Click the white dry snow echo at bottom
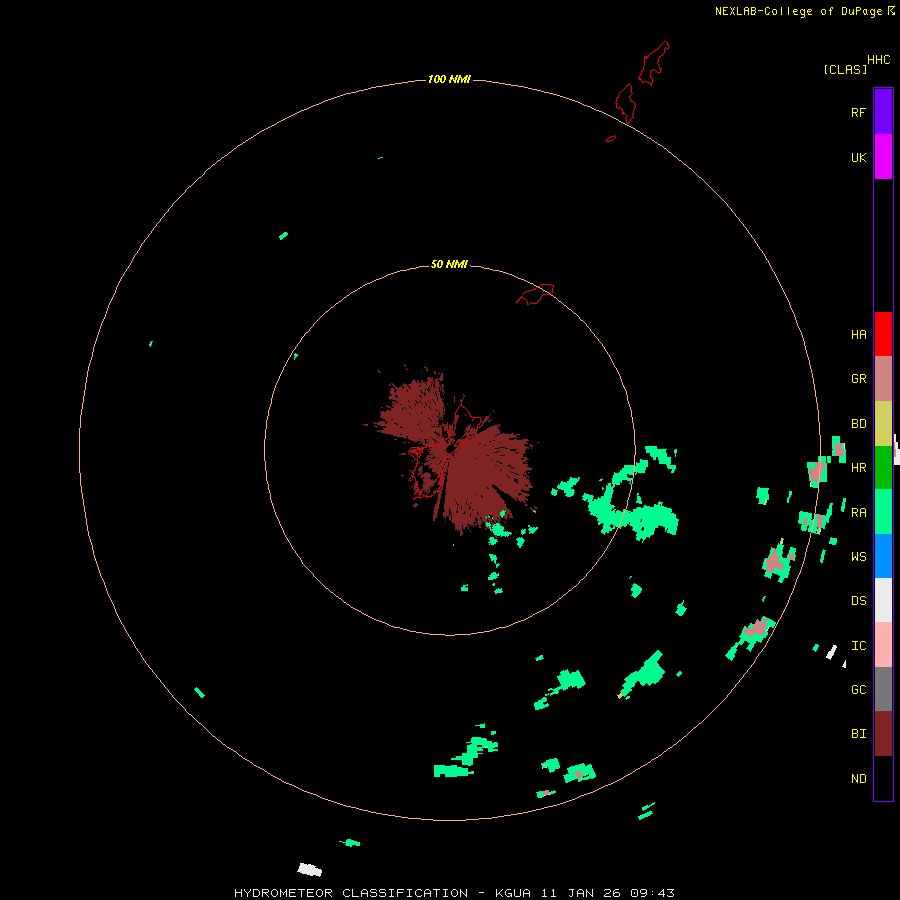Image resolution: width=900 pixels, height=900 pixels. [309, 870]
